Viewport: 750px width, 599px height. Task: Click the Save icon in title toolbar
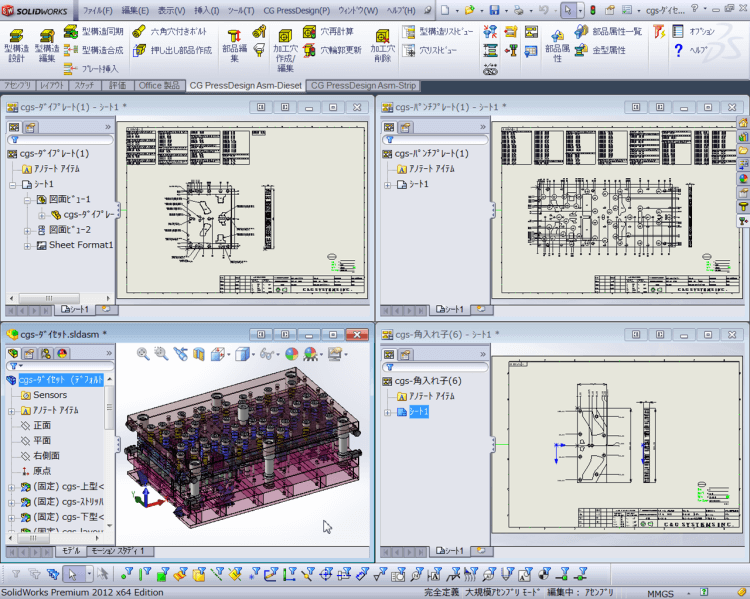click(495, 10)
